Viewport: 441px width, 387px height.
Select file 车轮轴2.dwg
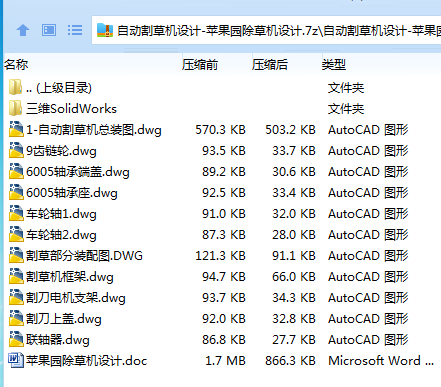(61, 235)
